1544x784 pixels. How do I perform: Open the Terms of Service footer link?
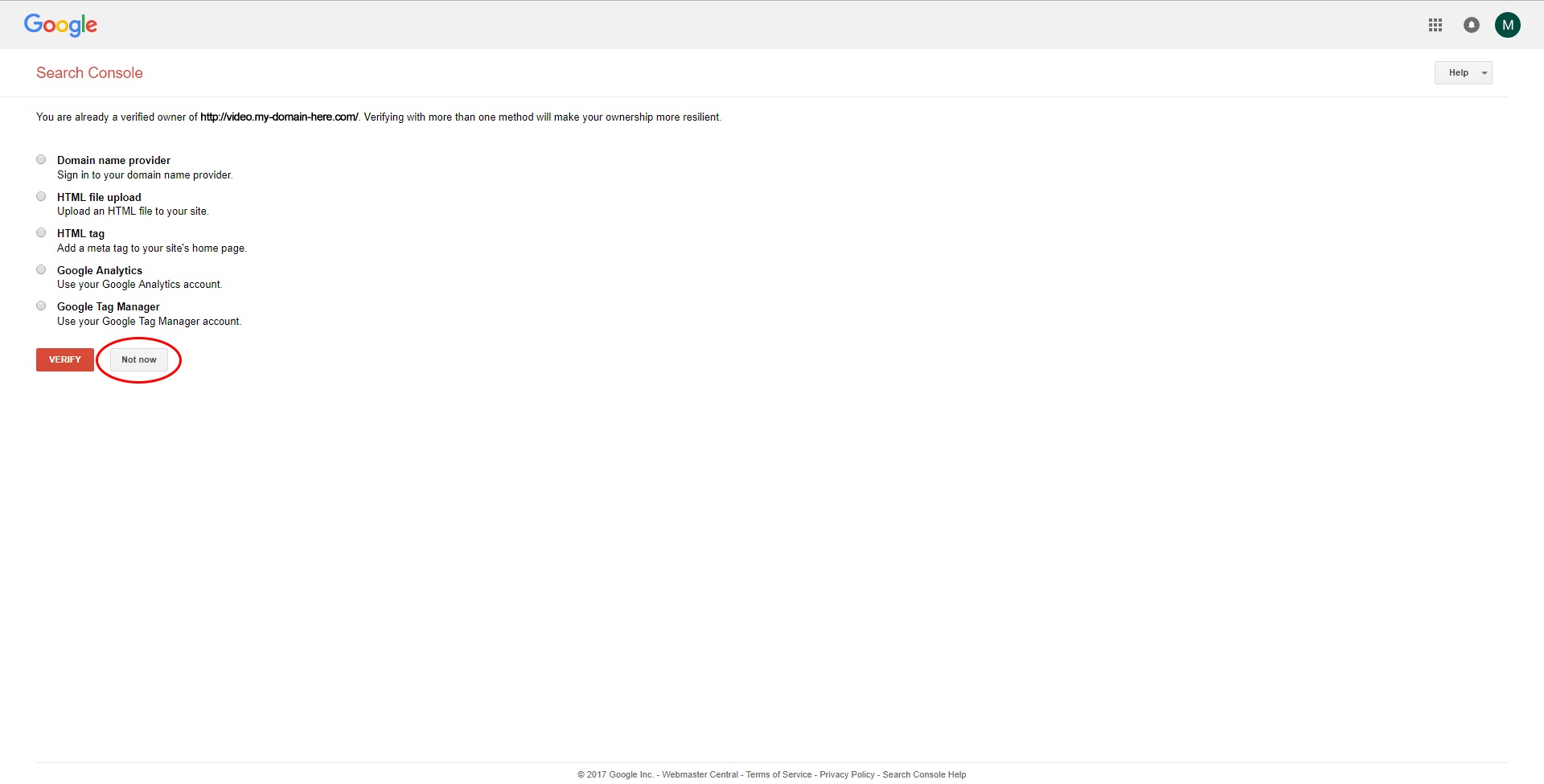tap(778, 774)
